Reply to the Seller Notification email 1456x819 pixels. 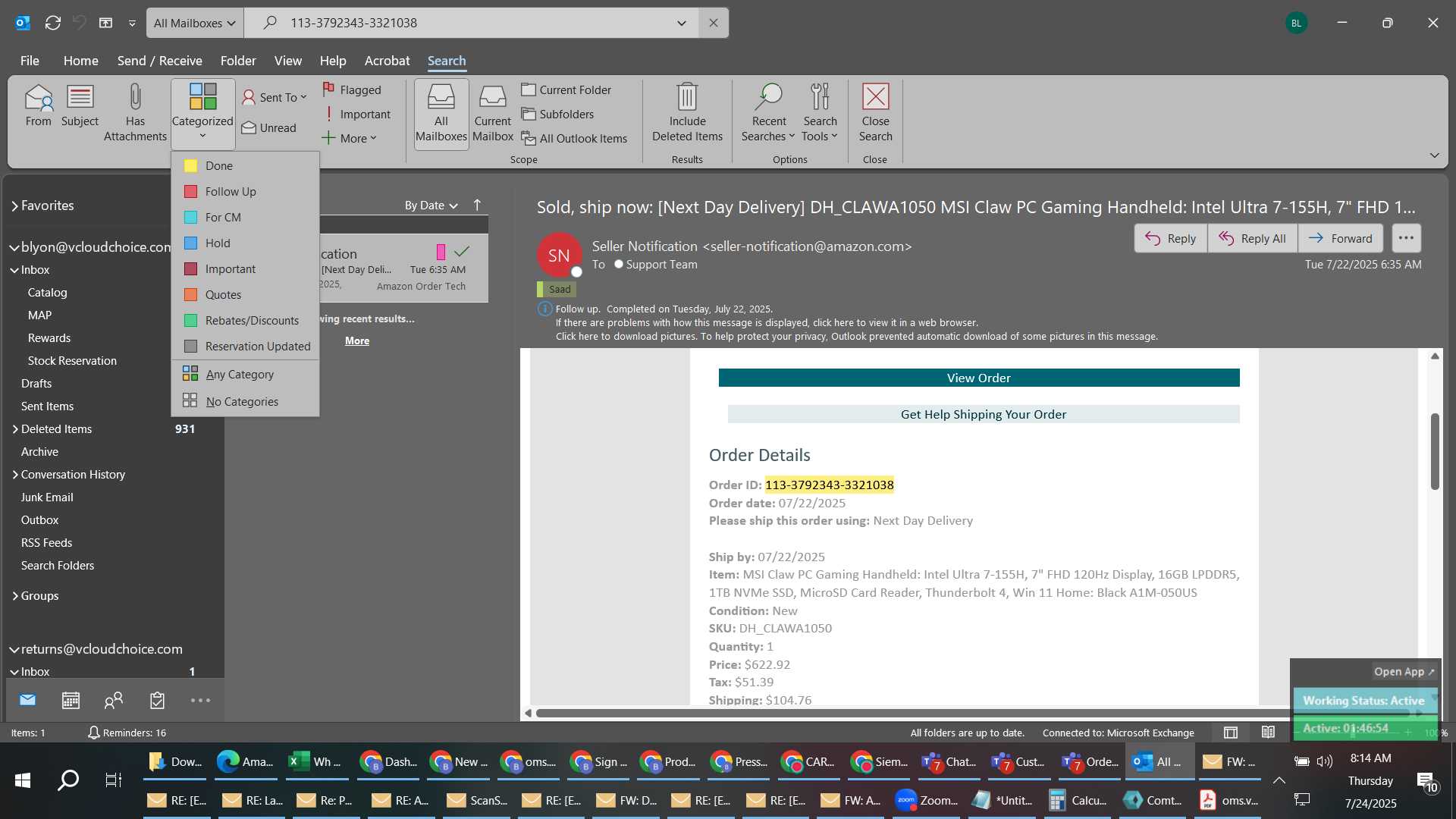(x=1170, y=238)
